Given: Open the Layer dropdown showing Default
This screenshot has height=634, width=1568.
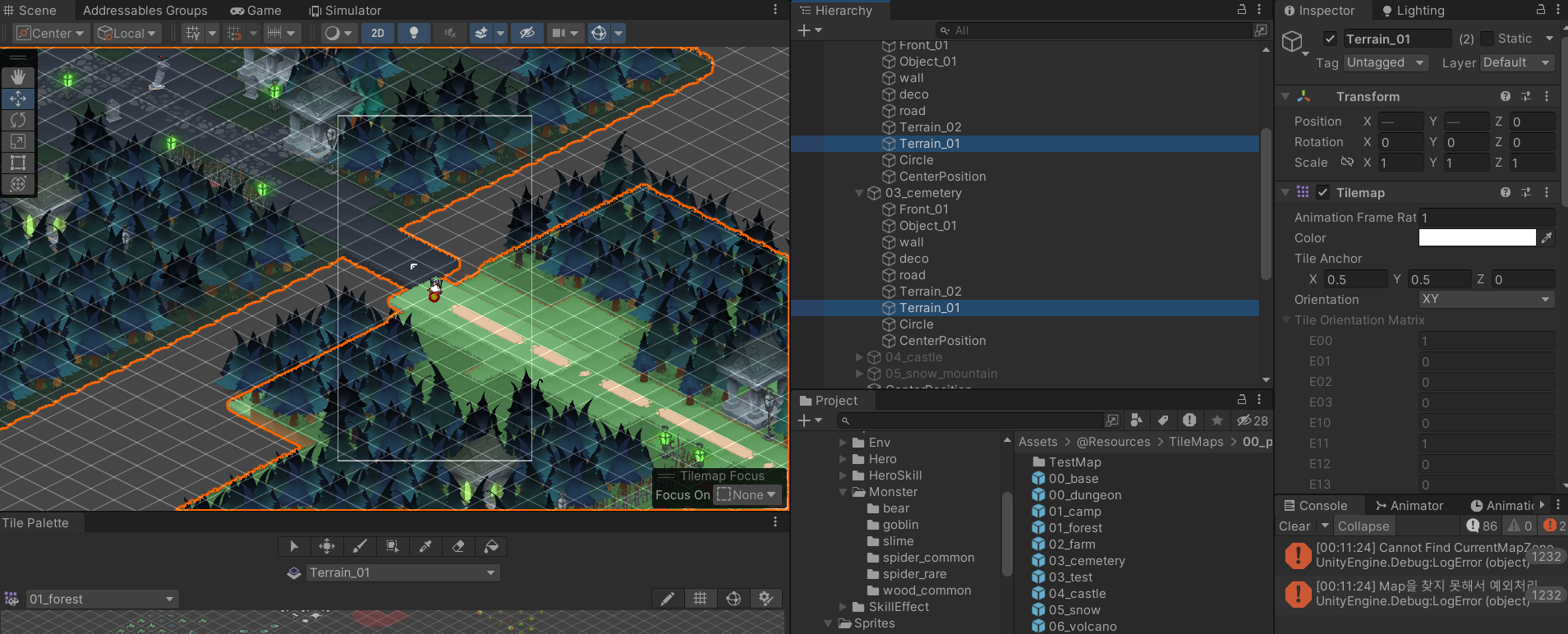Looking at the screenshot, I should pos(1517,62).
